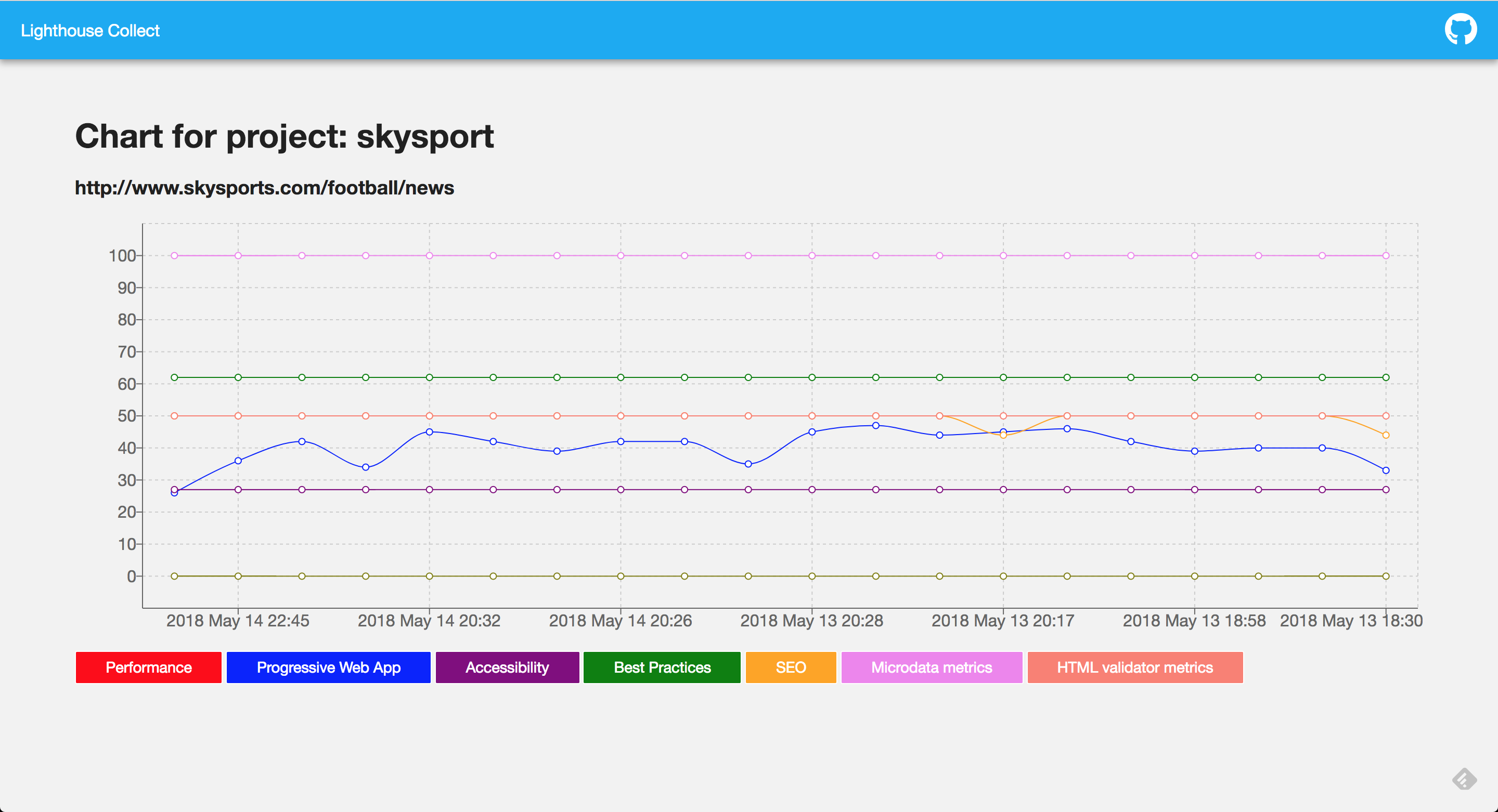Image resolution: width=1498 pixels, height=812 pixels.
Task: Toggle HTML validator metrics series
Action: click(x=1134, y=667)
